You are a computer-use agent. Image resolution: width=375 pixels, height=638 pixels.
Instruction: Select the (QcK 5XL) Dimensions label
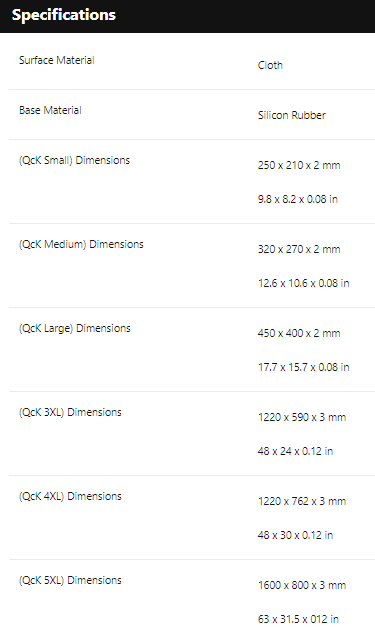coord(70,580)
